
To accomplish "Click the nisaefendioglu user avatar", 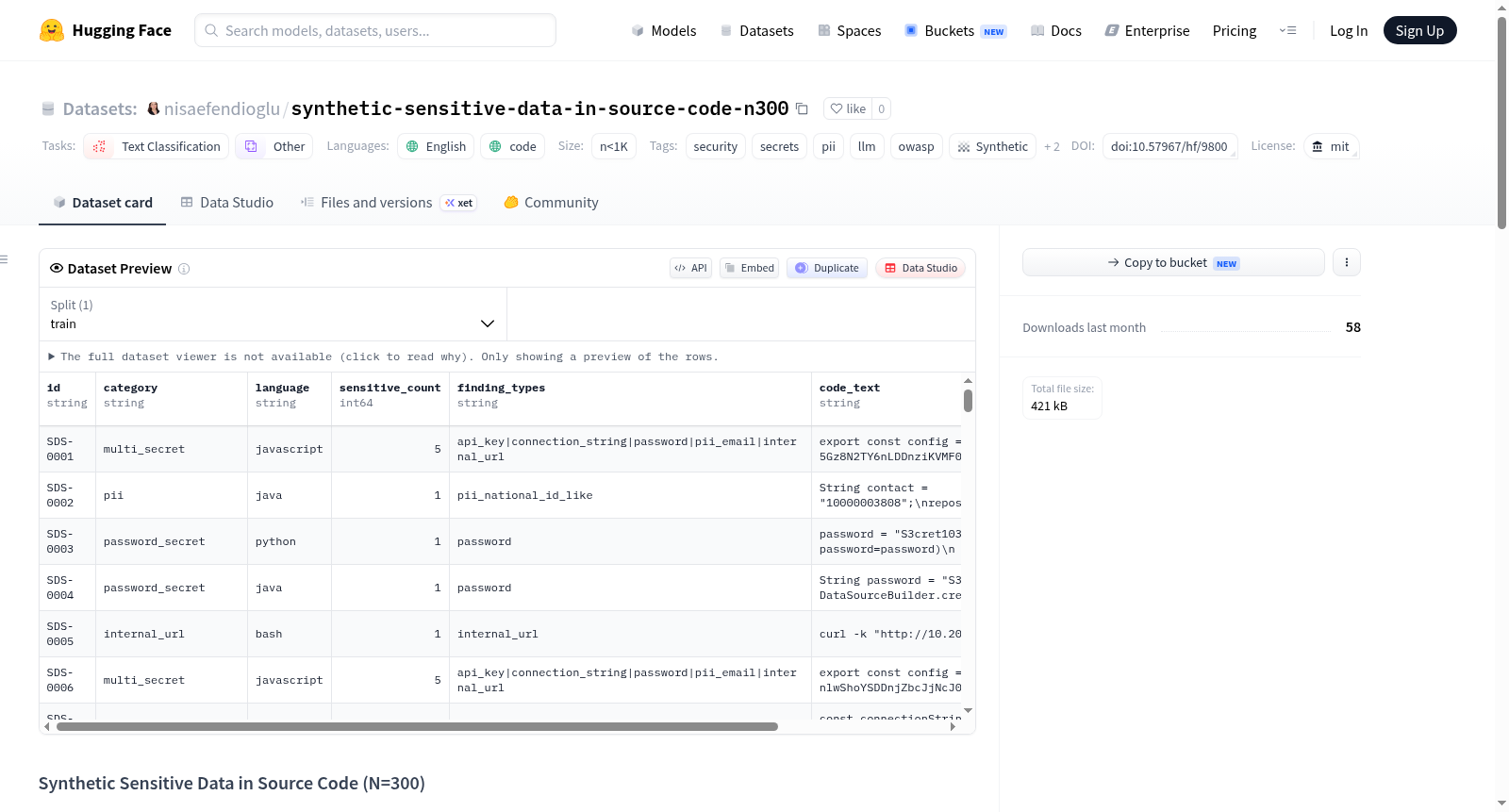I will click(154, 108).
